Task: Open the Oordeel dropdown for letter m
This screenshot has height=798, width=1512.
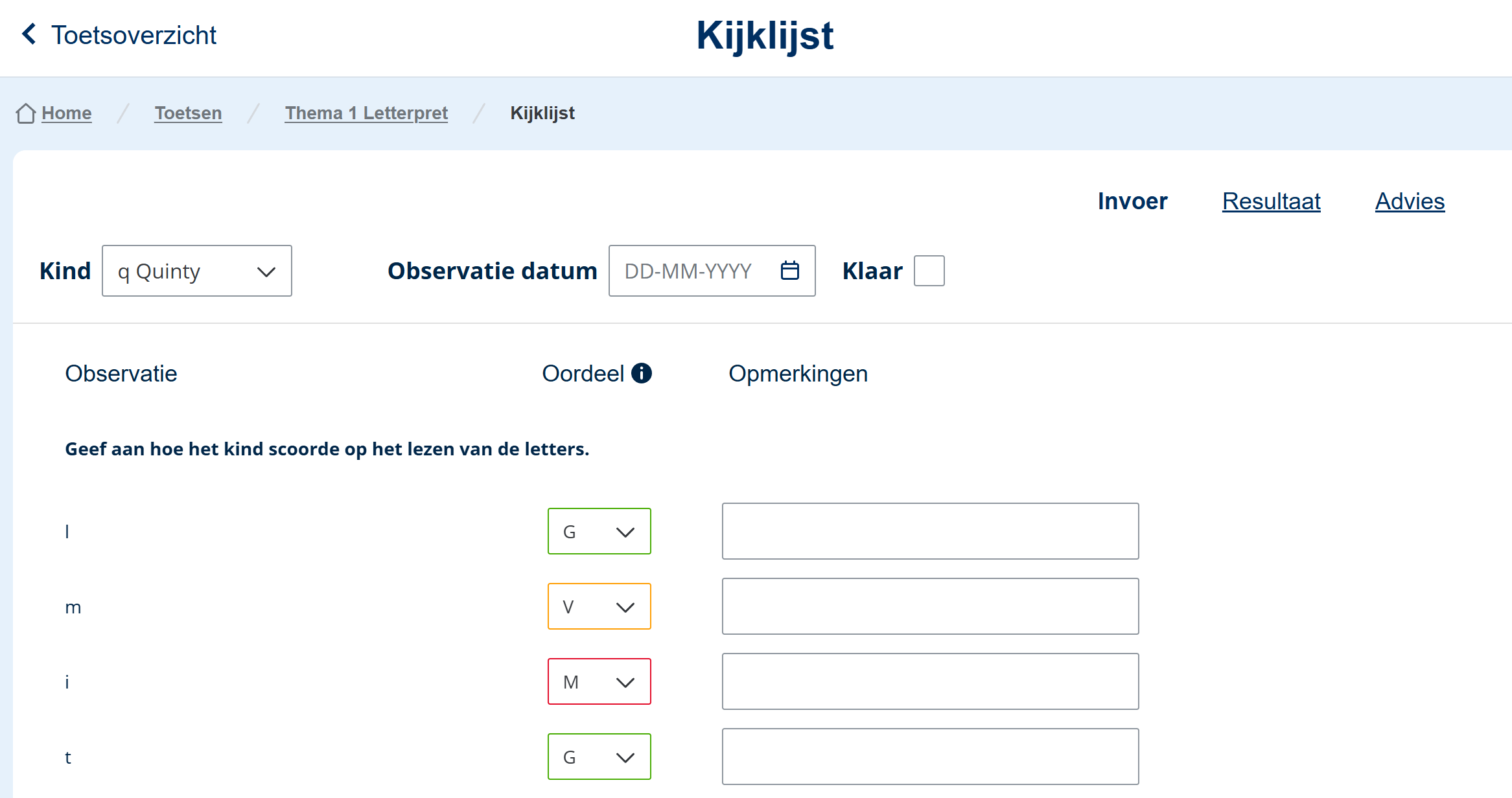Action: 599,607
